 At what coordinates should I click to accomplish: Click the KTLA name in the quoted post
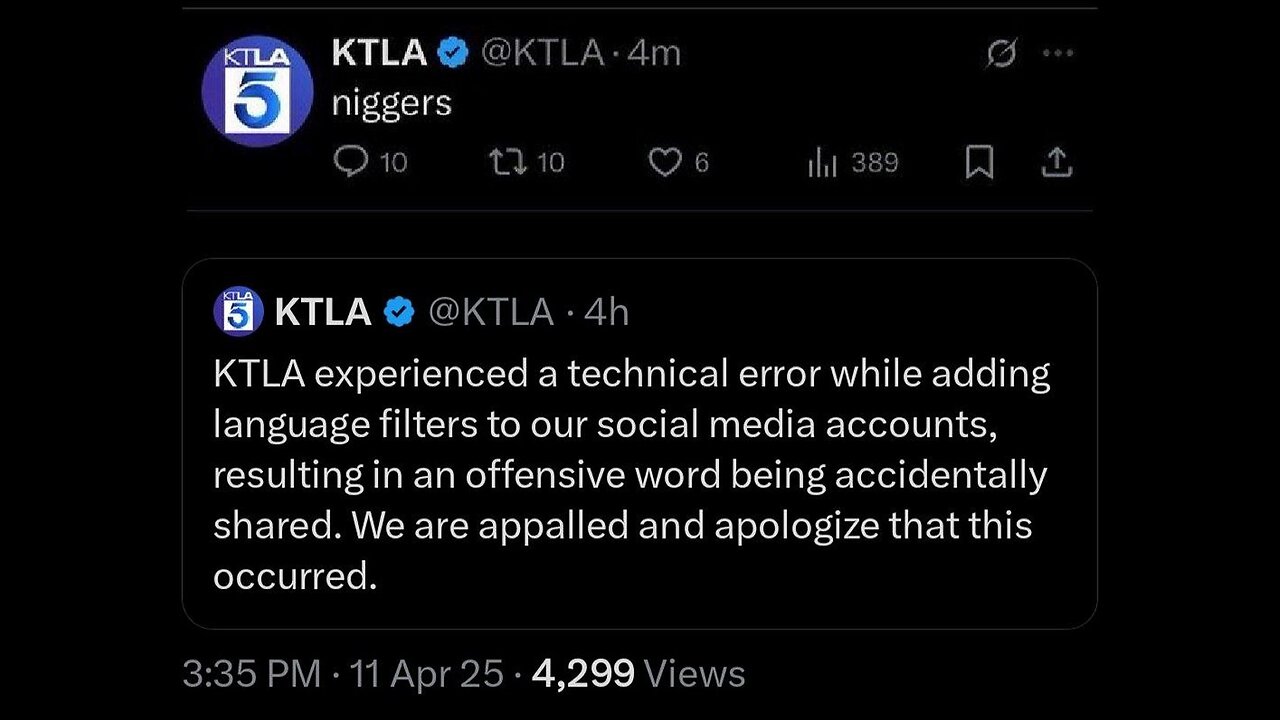[322, 312]
